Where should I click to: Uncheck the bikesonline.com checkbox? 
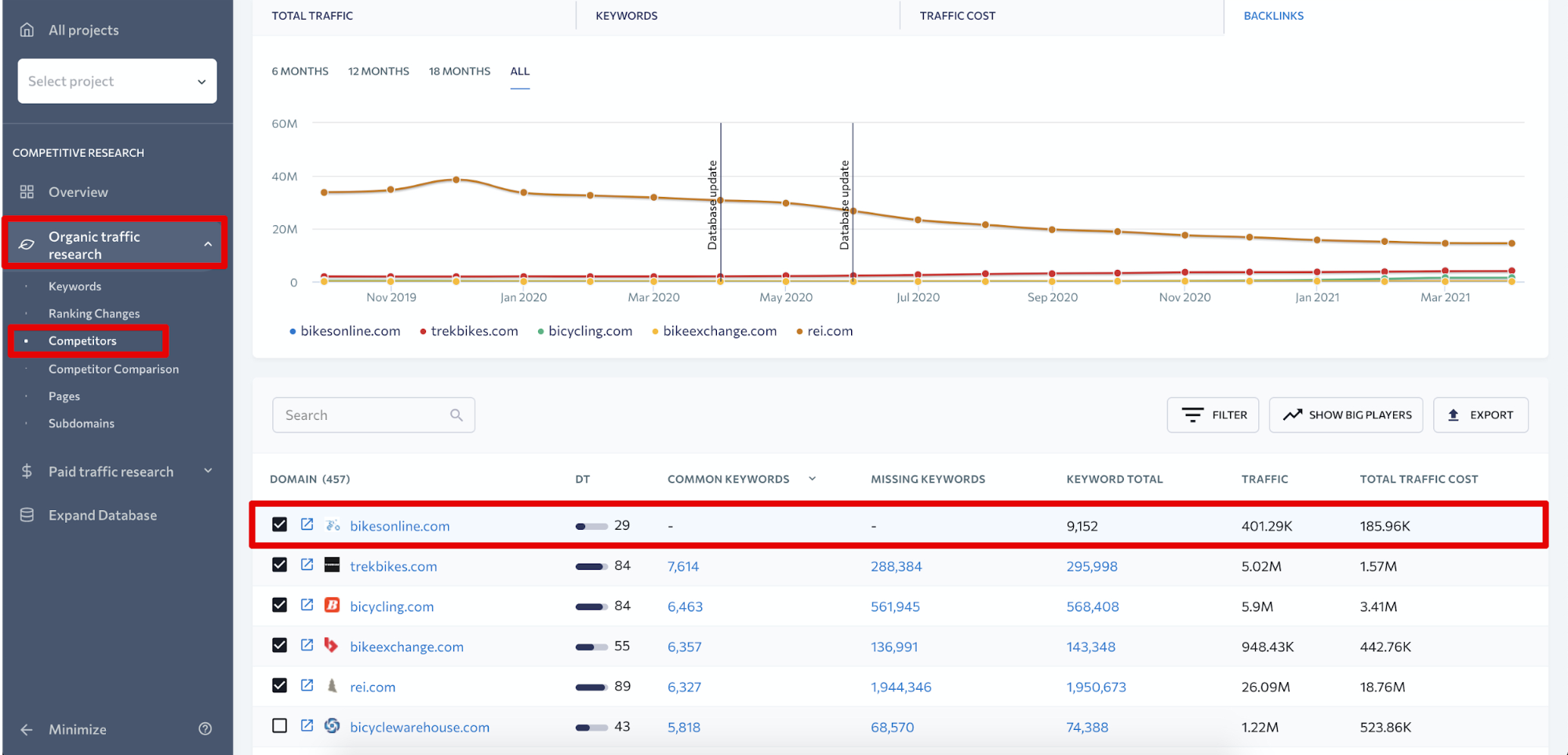pyautogui.click(x=279, y=524)
